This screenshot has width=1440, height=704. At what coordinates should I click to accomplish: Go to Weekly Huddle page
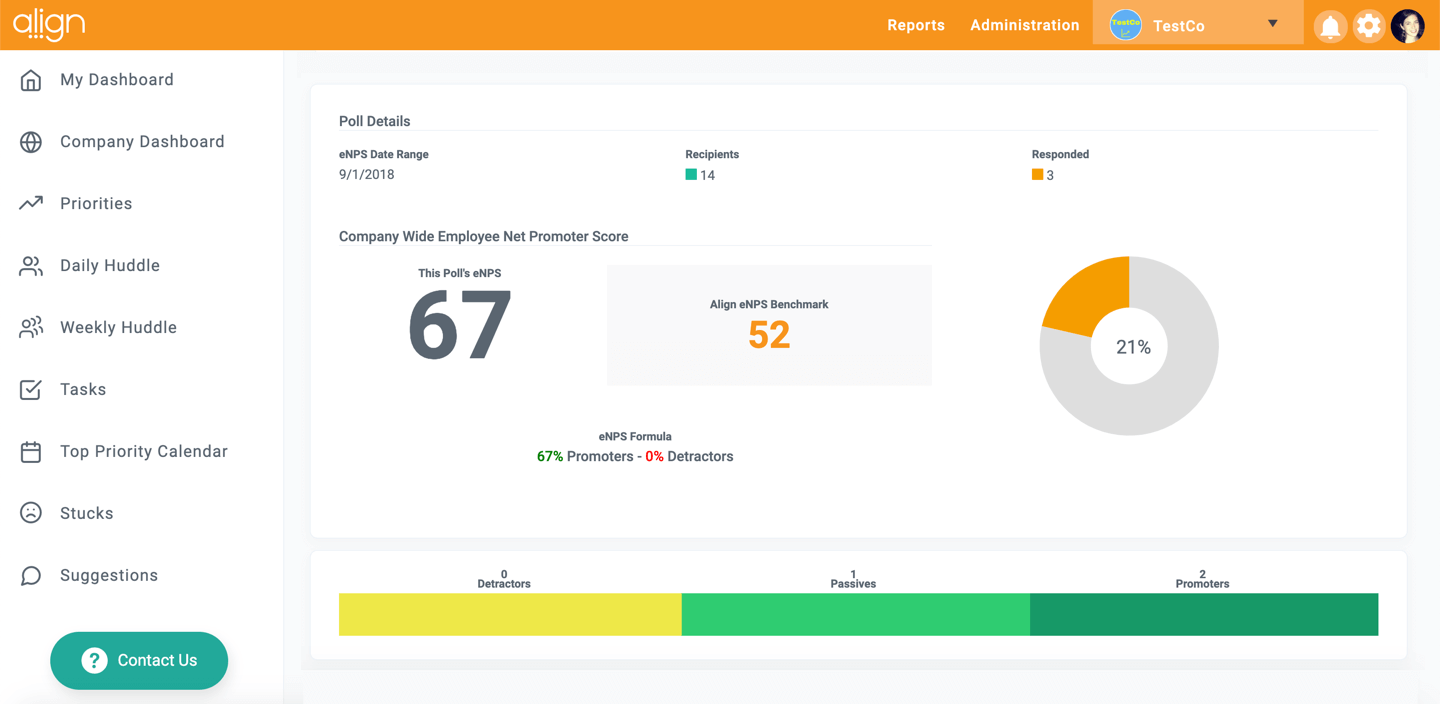tap(118, 328)
